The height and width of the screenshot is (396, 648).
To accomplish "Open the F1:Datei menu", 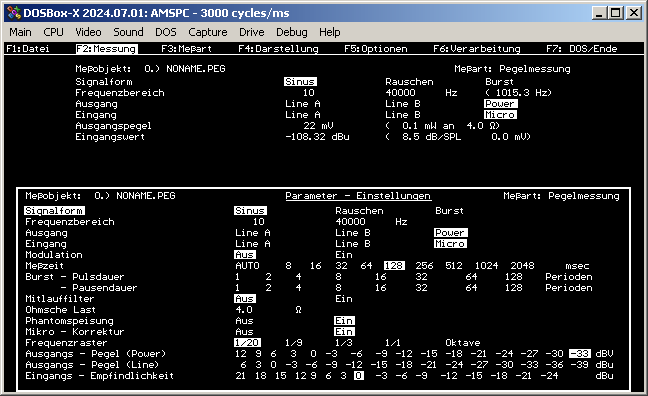I will (28, 49).
